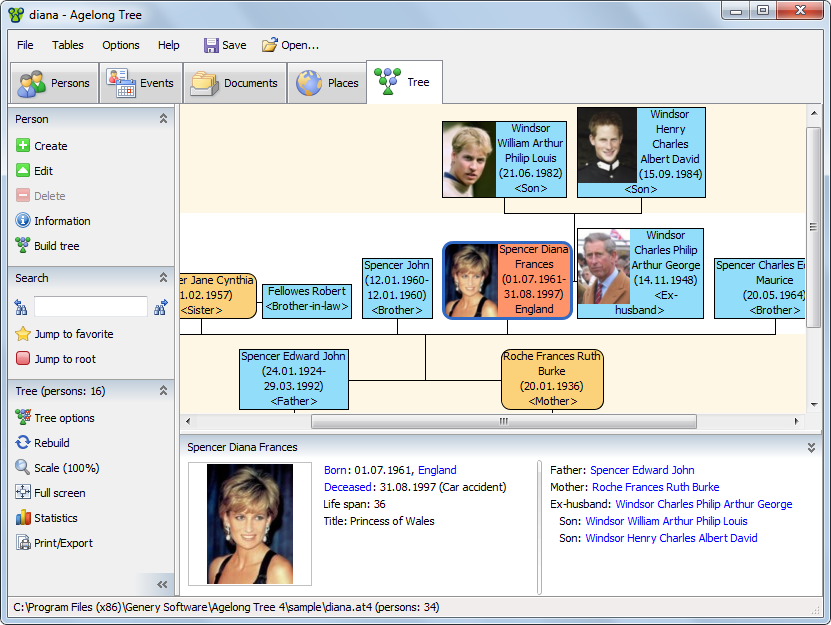The image size is (831, 625).
Task: Open the Statistics chart icon
Action: pos(23,518)
